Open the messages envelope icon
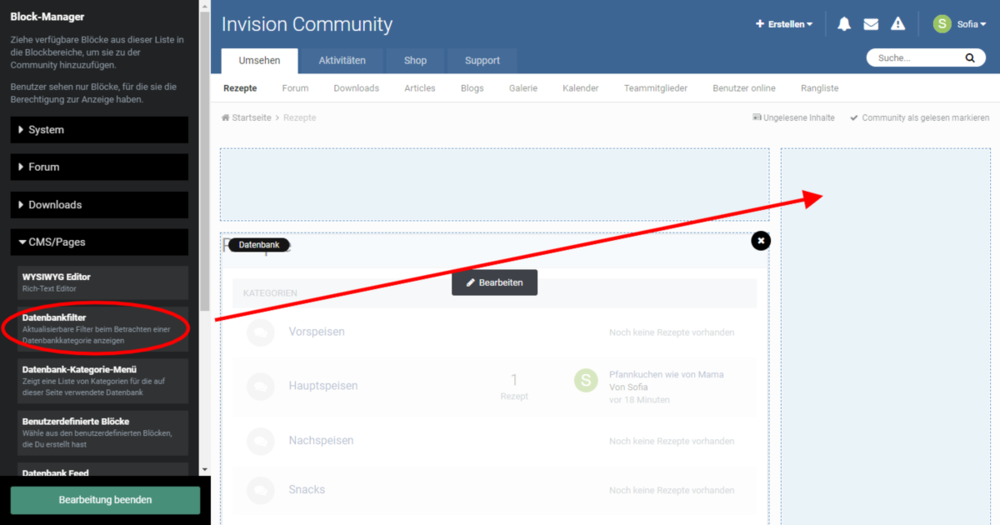 tap(871, 24)
